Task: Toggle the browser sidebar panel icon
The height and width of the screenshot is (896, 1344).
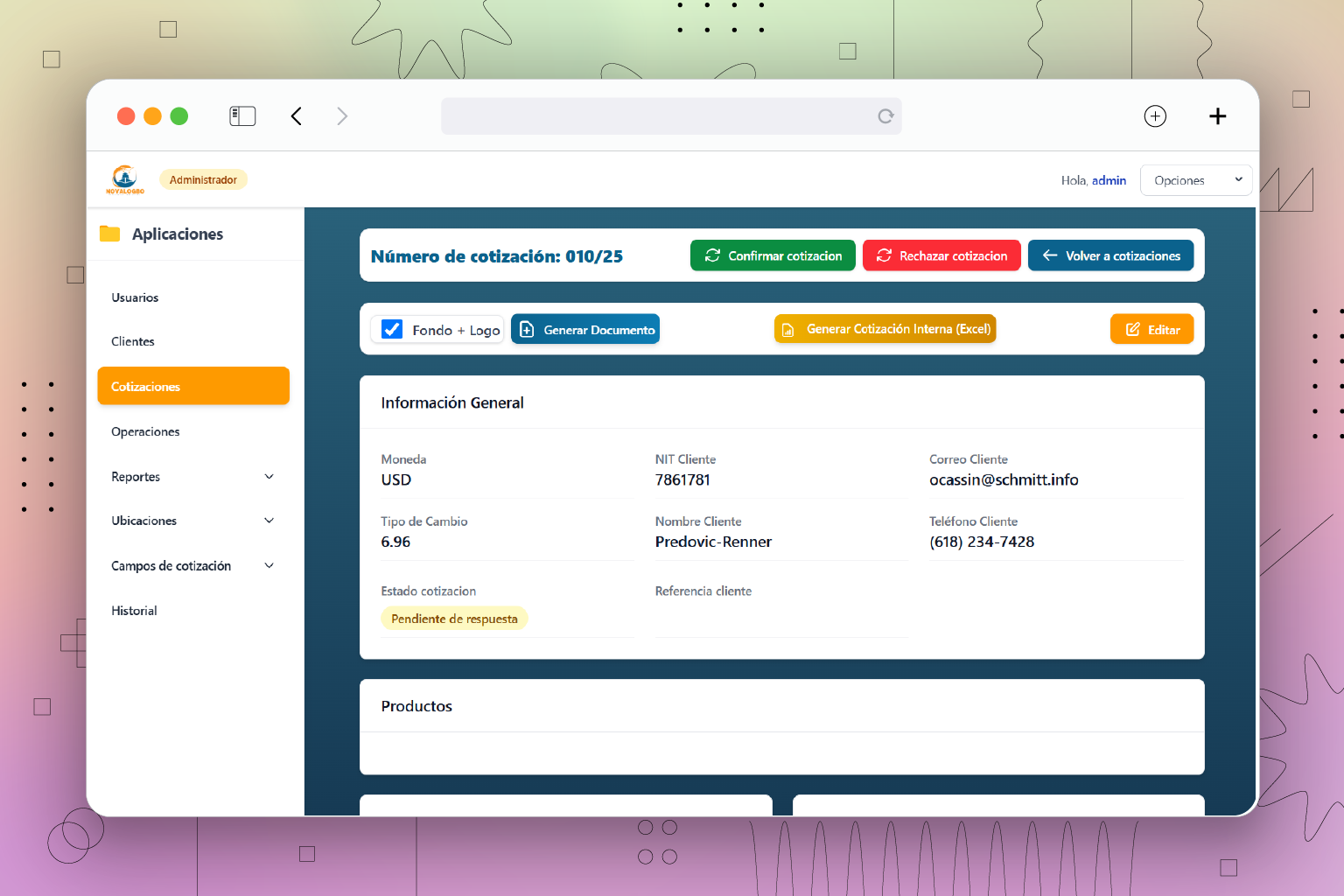Action: (242, 116)
